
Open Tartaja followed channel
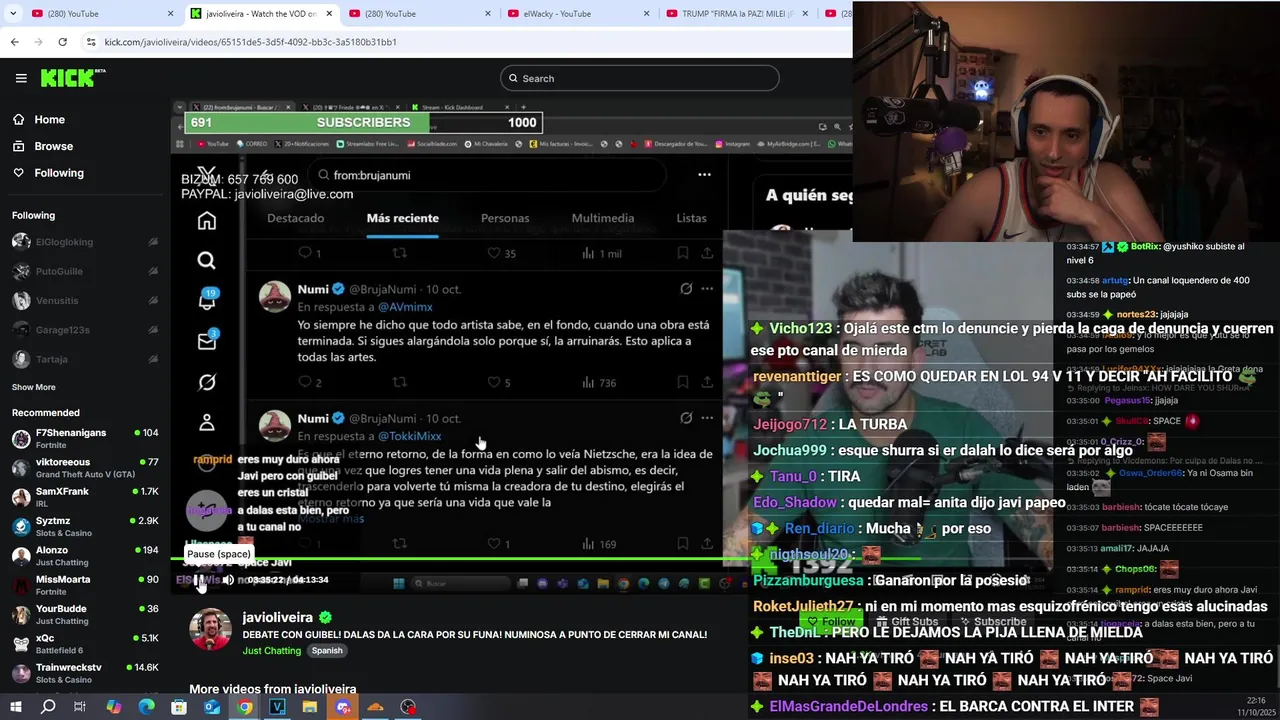point(85,359)
